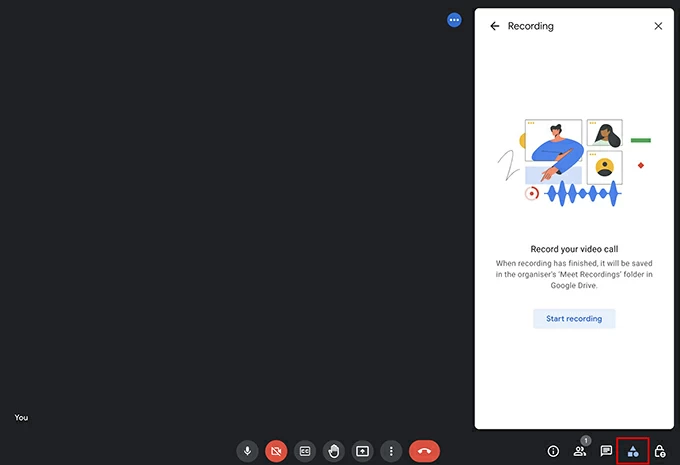Raise your hand
Viewport: 680px width, 465px height.
point(334,451)
